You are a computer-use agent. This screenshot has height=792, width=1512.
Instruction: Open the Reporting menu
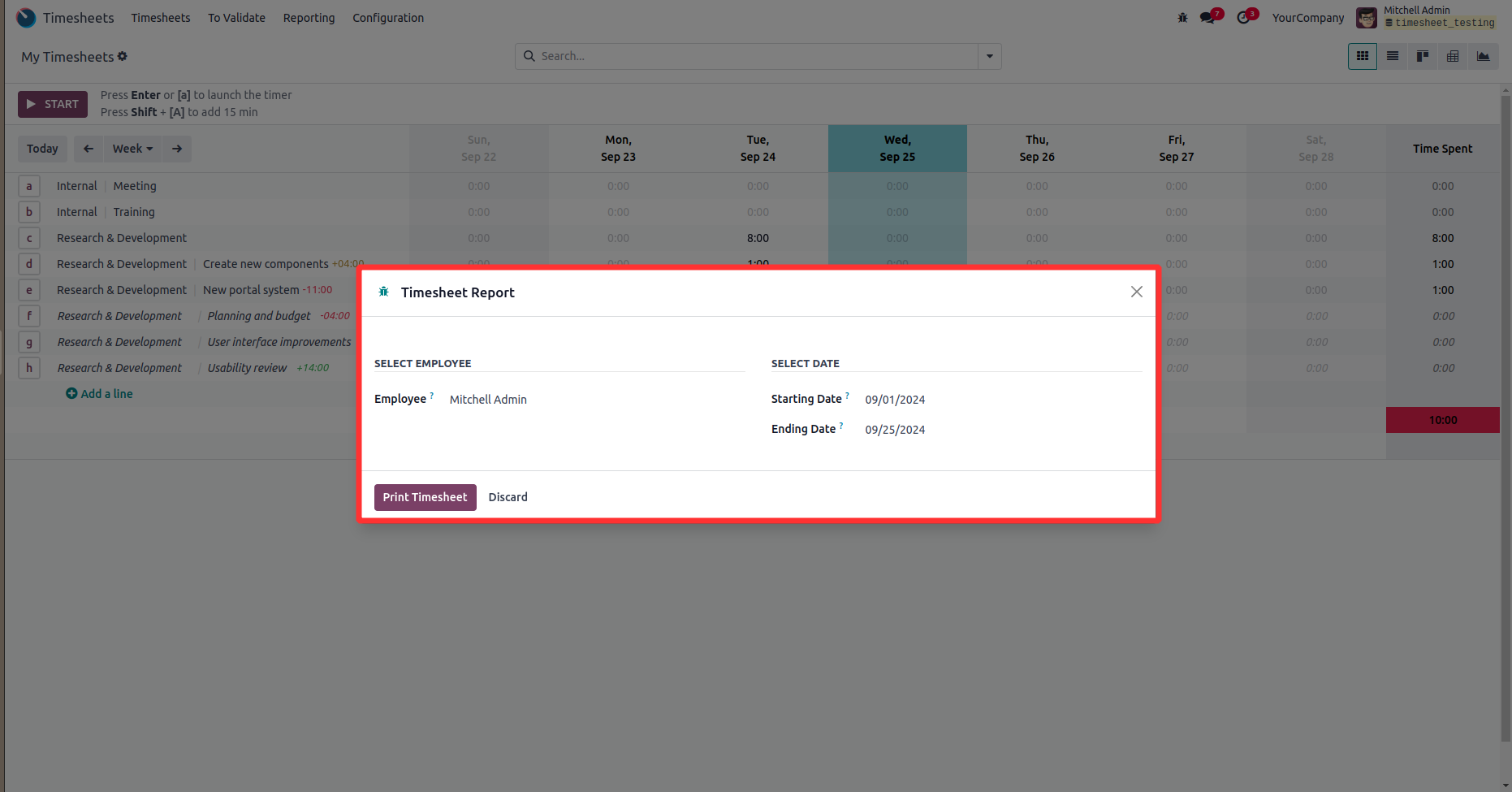coord(309,18)
